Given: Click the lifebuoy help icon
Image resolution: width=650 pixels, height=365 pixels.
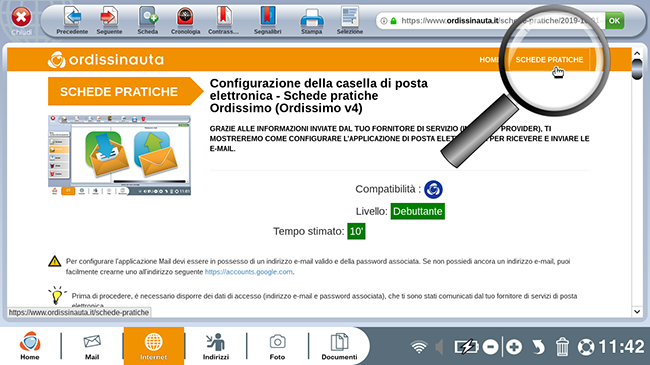Looking at the screenshot, I should [586, 347].
